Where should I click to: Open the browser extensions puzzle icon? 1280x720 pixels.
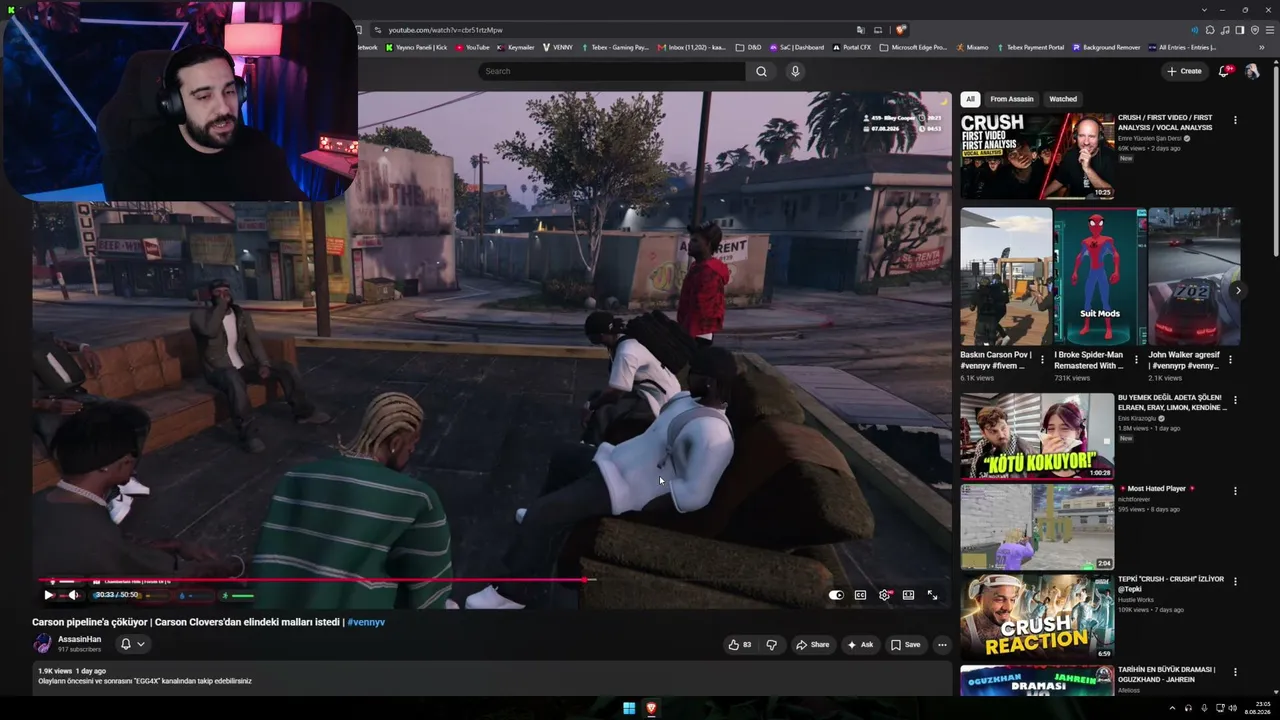(1210, 30)
